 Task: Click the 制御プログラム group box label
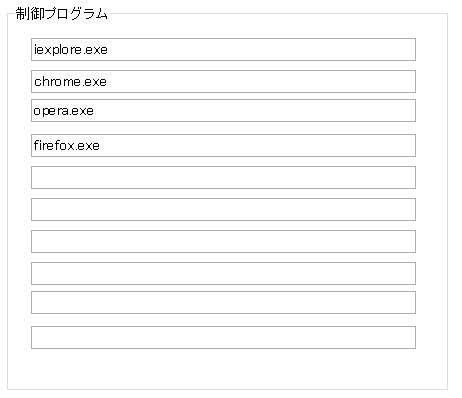pos(62,14)
